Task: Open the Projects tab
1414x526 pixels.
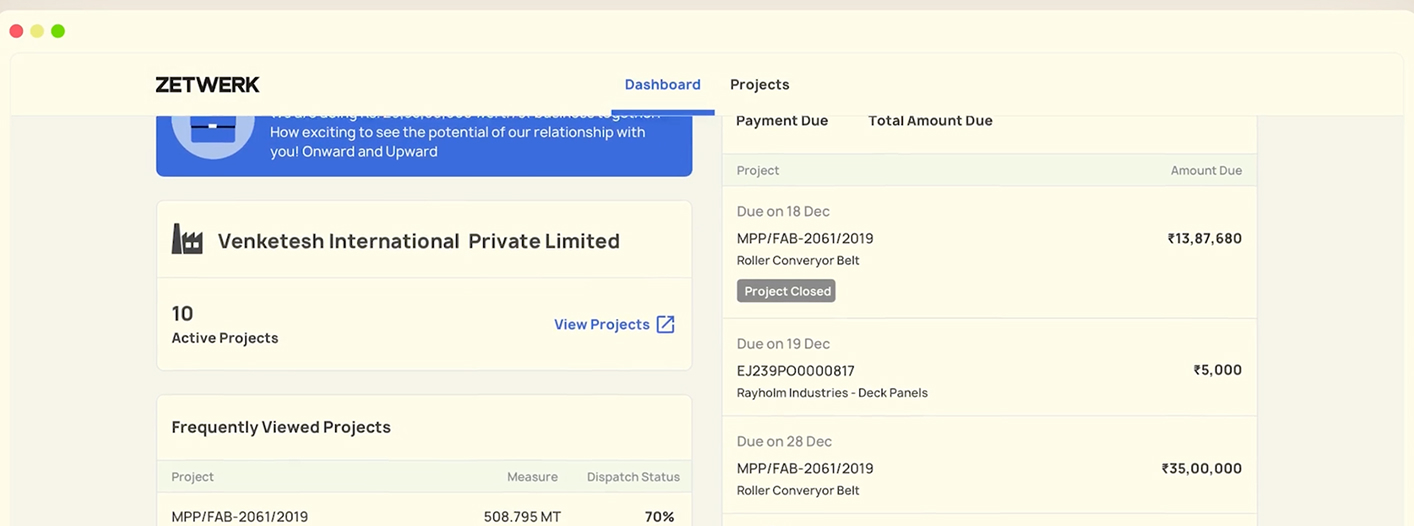Action: coord(759,85)
